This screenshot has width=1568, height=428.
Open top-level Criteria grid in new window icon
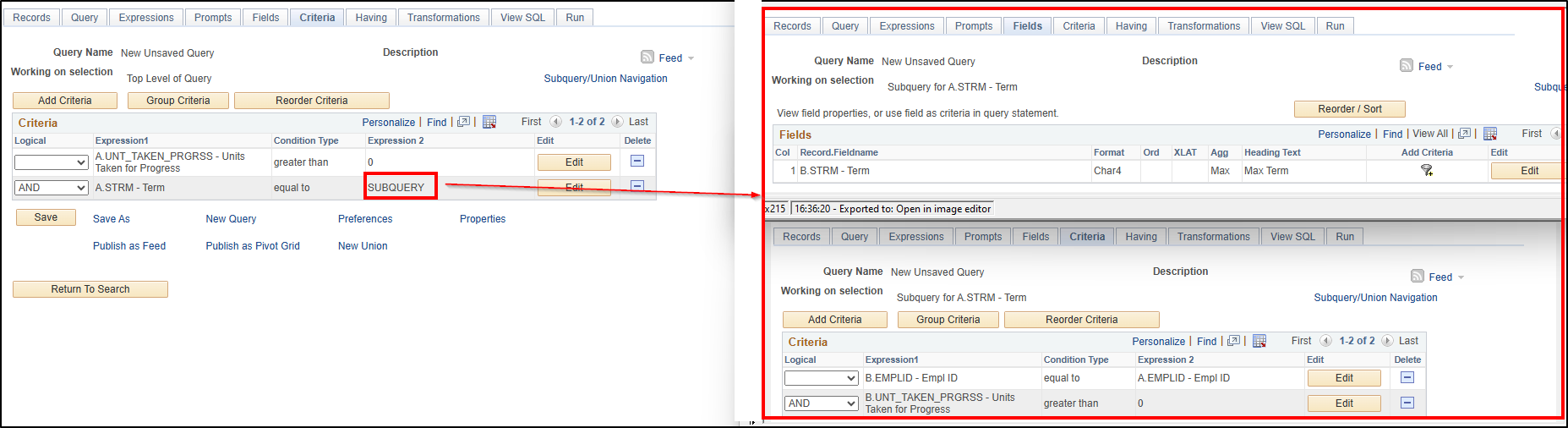coord(463,122)
